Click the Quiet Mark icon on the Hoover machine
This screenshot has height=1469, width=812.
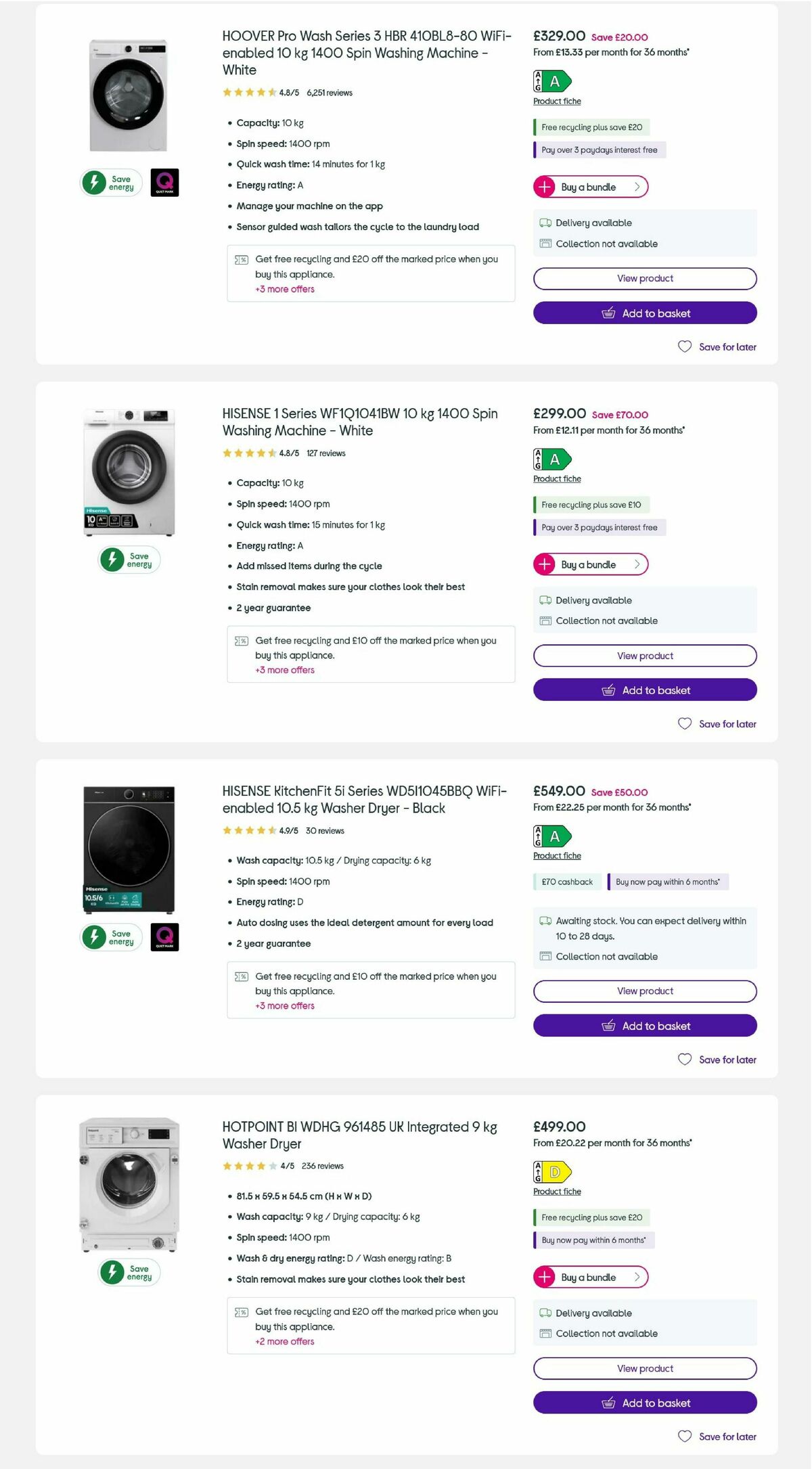click(x=165, y=182)
